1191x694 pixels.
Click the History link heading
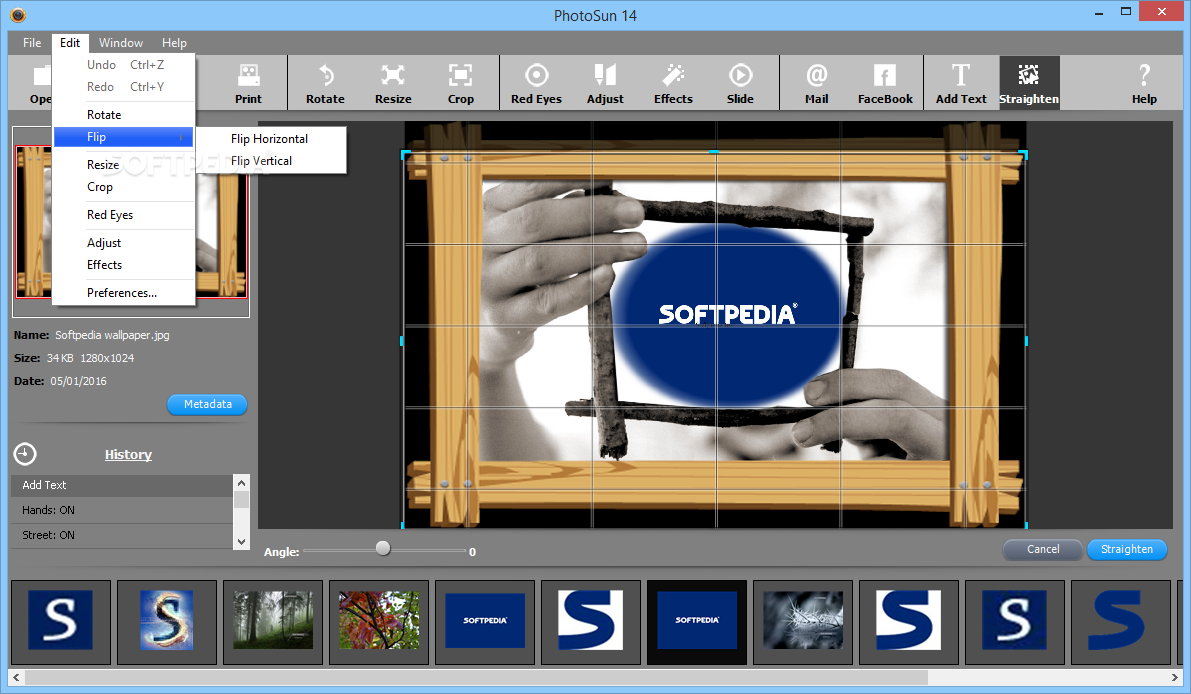[128, 455]
